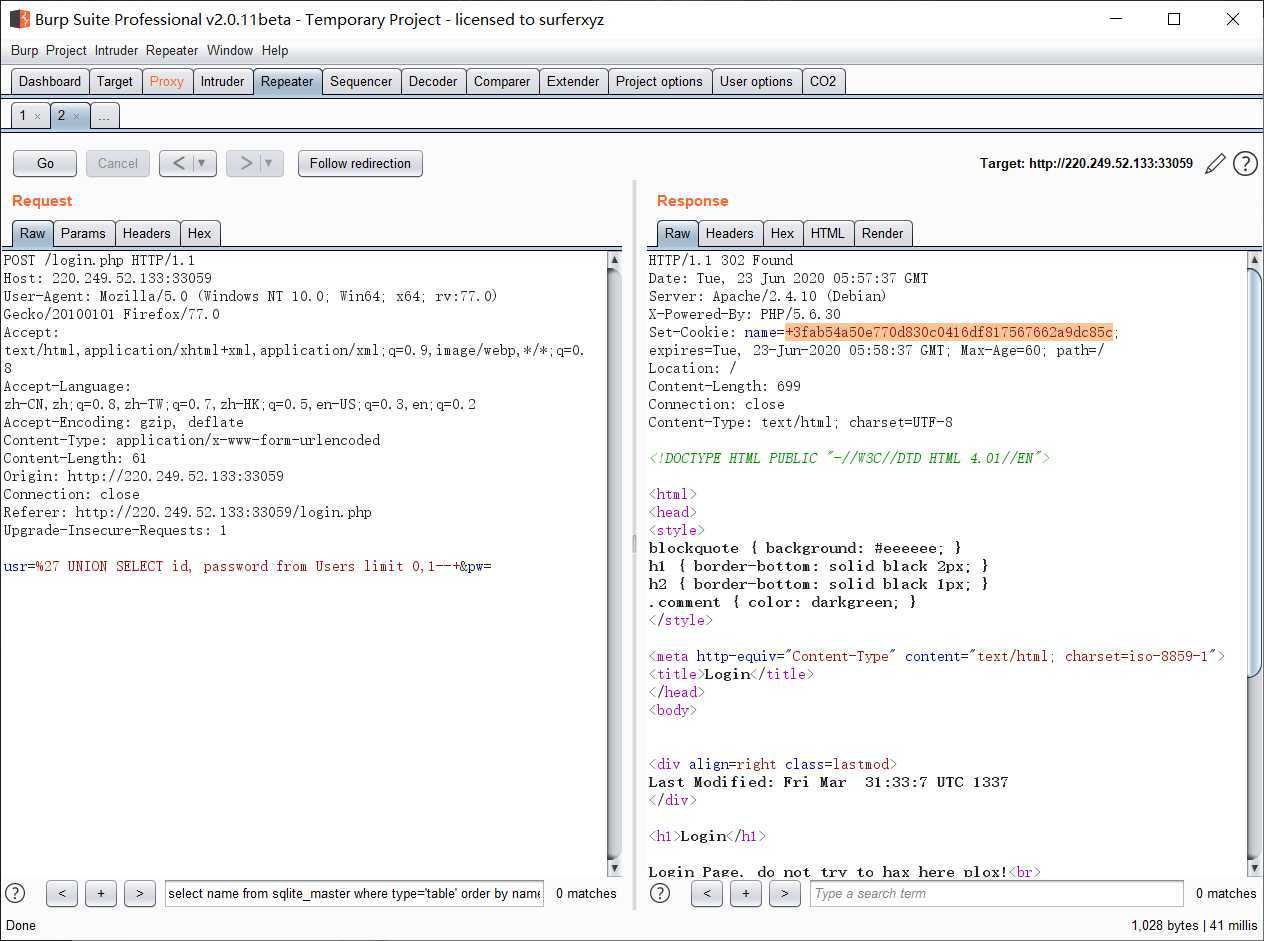Open the Intruder menu

tap(117, 50)
